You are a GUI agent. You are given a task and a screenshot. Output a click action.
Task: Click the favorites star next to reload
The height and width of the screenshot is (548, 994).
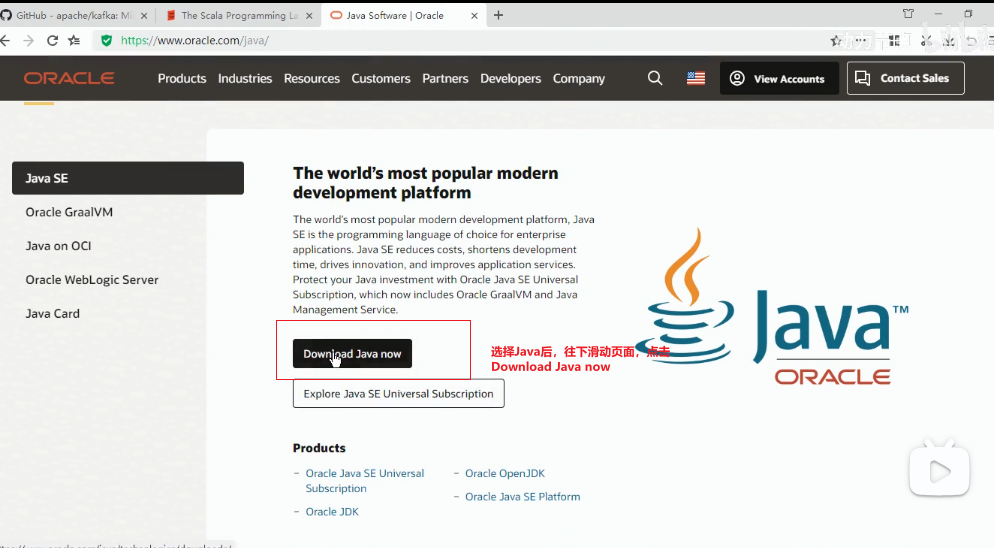tap(74, 41)
